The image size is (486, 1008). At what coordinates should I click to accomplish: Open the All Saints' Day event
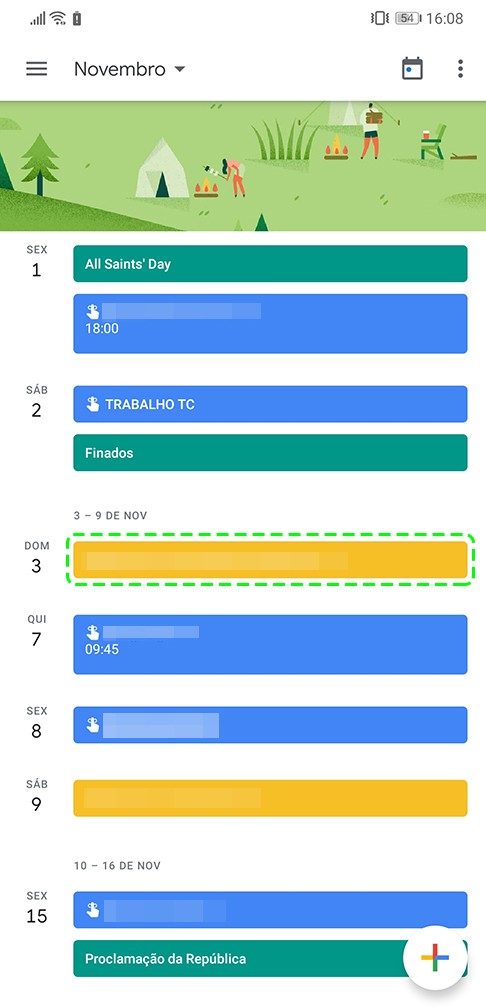[x=270, y=264]
